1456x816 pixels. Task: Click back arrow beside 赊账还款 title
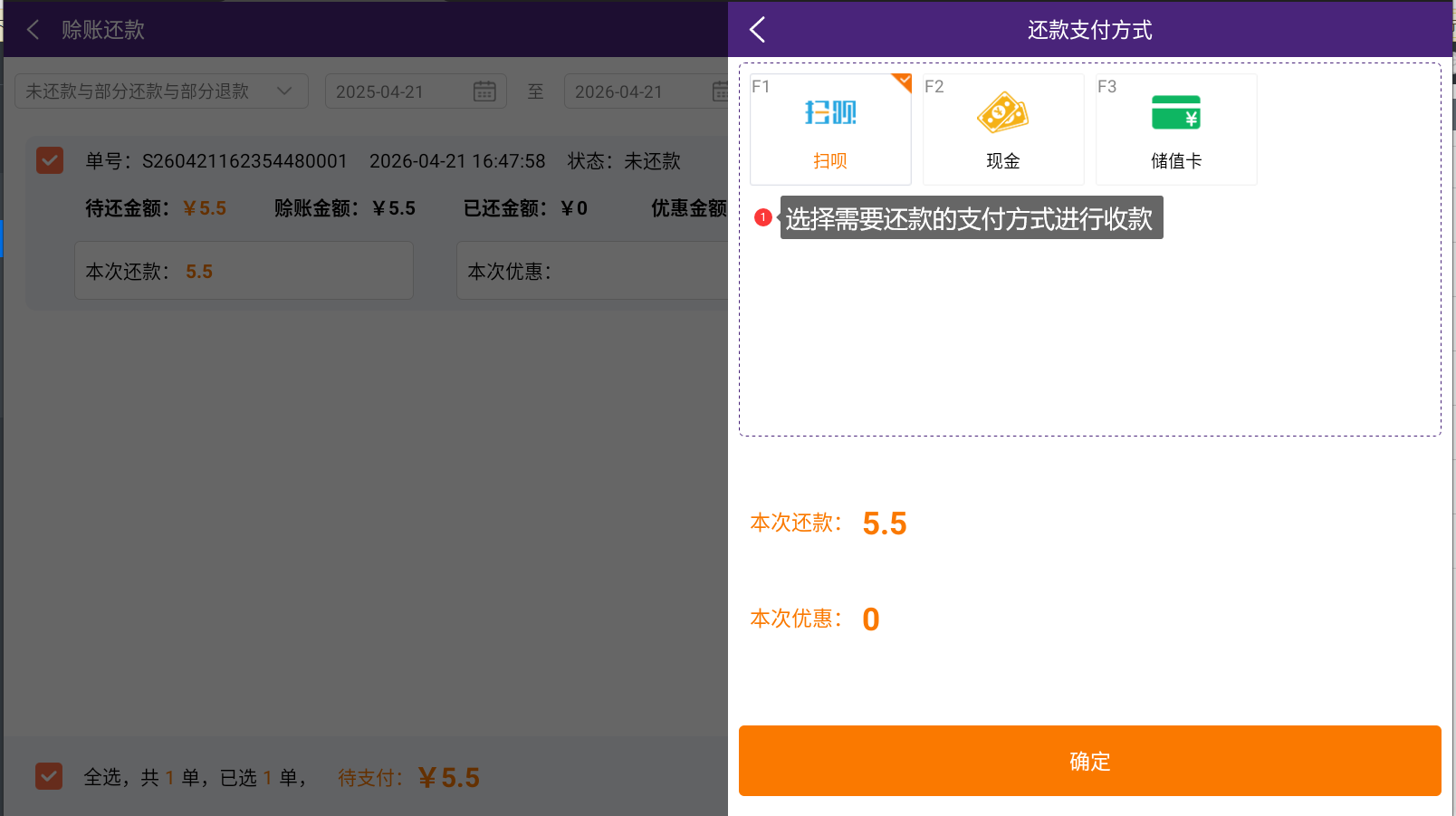click(34, 30)
